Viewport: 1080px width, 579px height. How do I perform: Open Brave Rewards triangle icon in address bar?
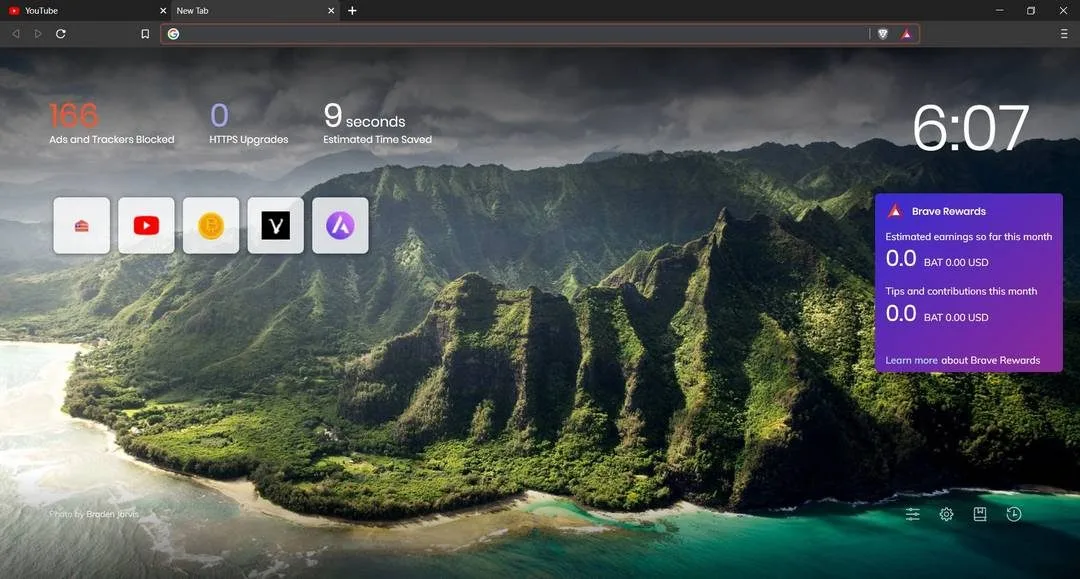906,34
